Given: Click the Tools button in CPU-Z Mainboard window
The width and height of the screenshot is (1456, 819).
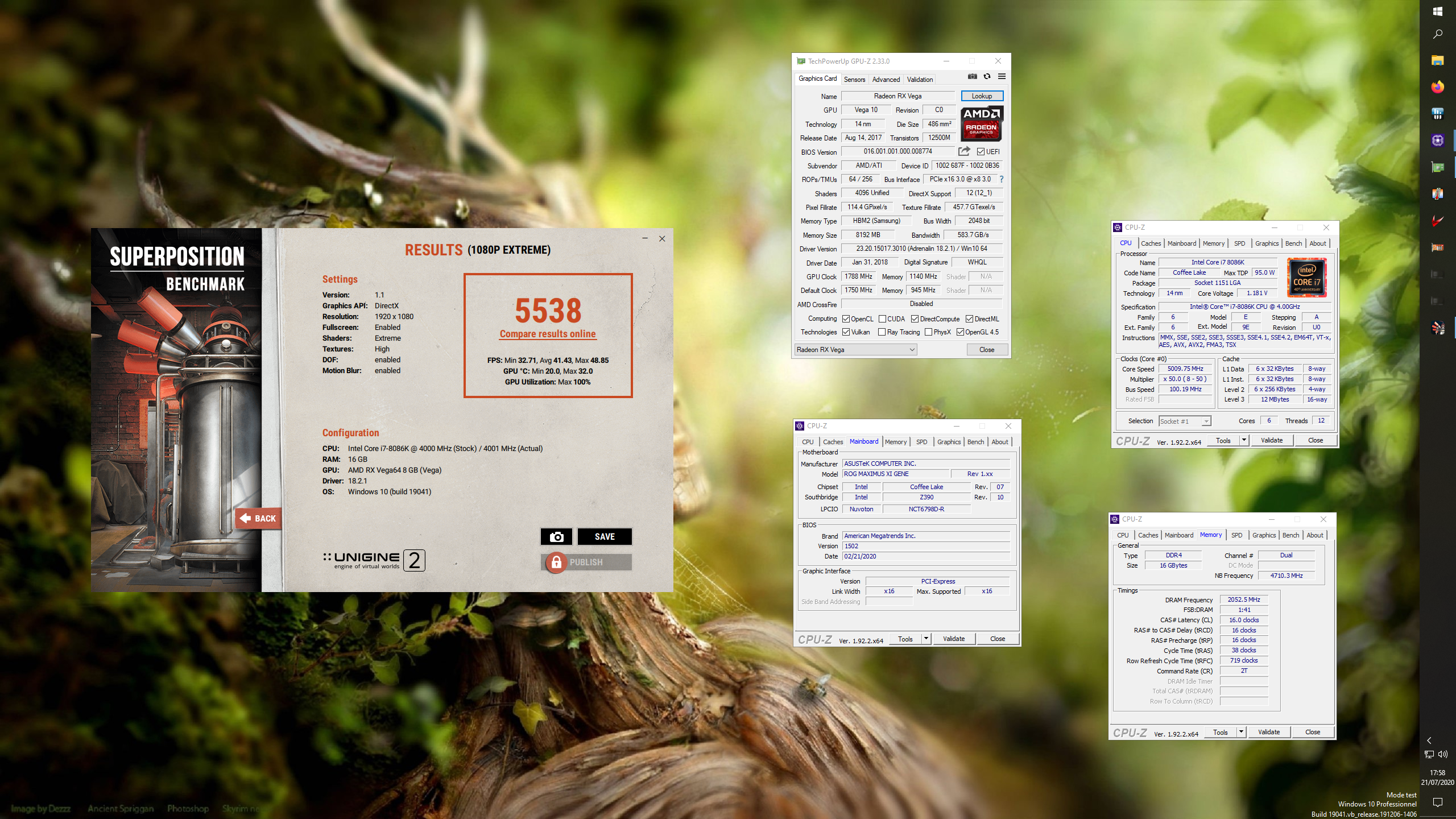Looking at the screenshot, I should pos(905,639).
